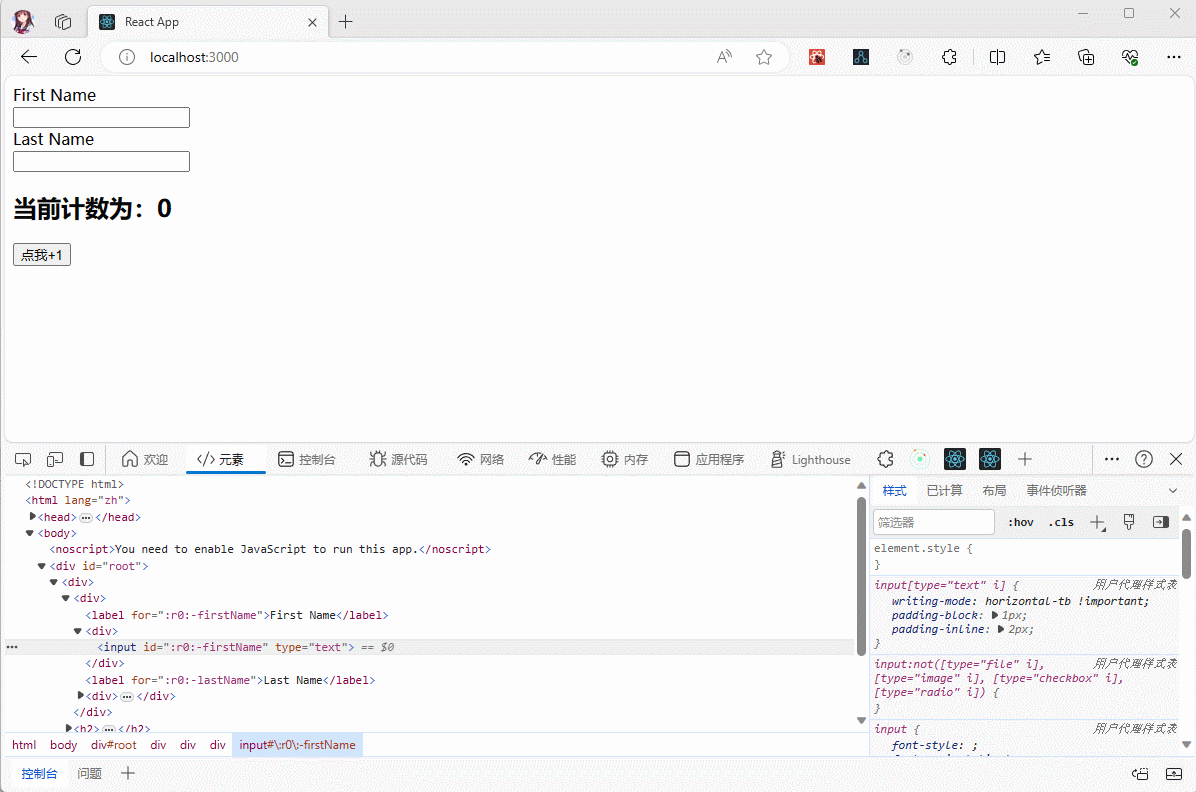
Task: Click the 筛选器 style filter field
Action: point(933,522)
